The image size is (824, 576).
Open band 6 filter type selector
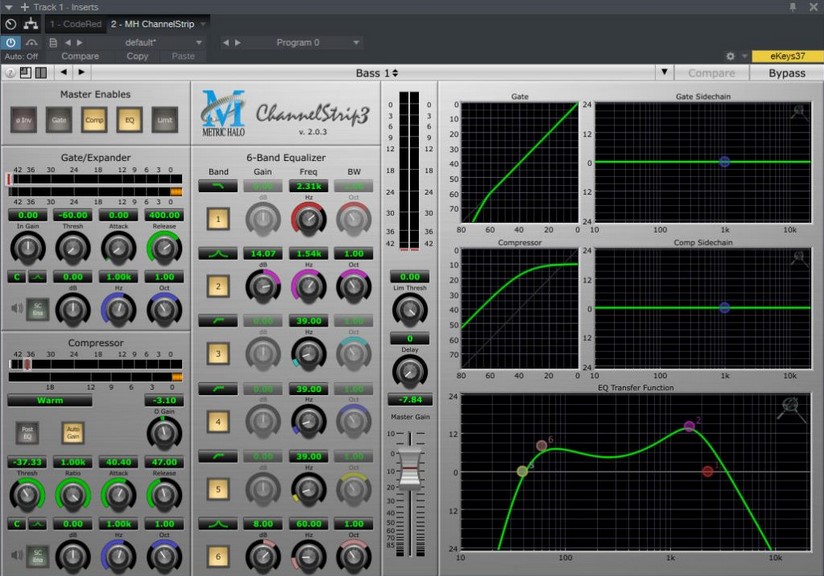[x=218, y=524]
